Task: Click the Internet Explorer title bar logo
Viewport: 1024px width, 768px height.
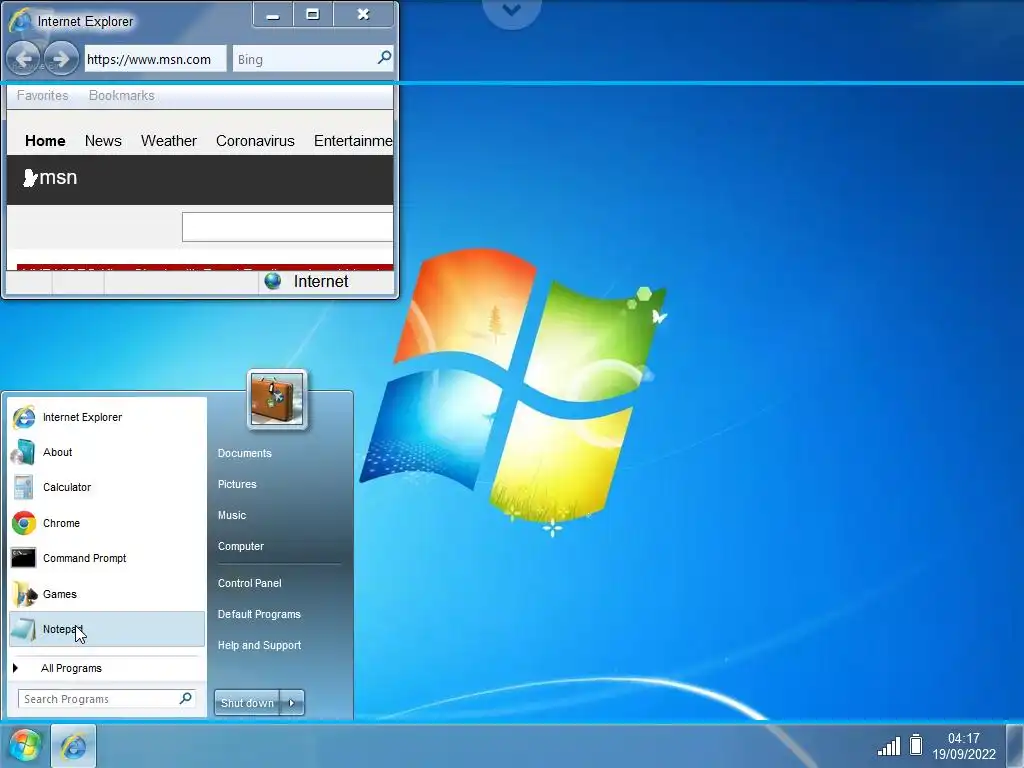Action: coord(20,20)
